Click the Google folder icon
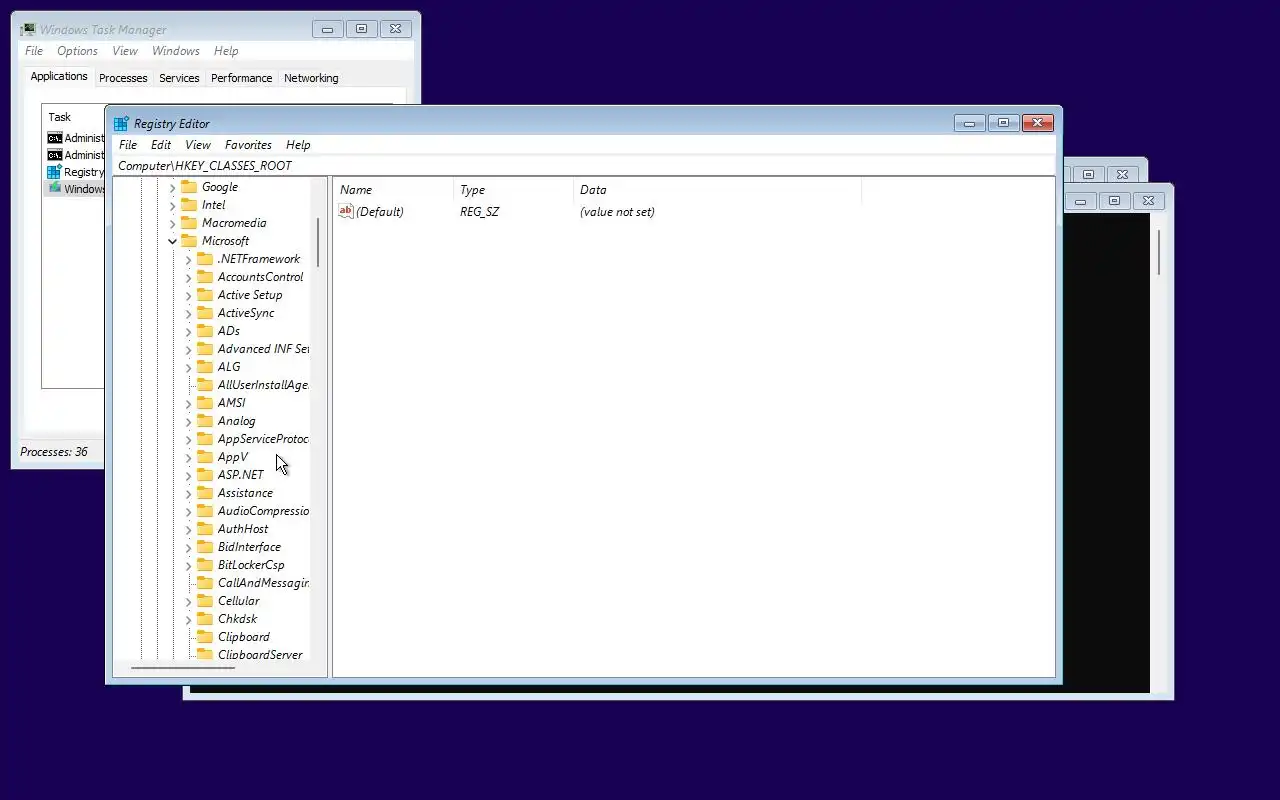Screen dimensions: 1280x800 pyautogui.click(x=189, y=187)
